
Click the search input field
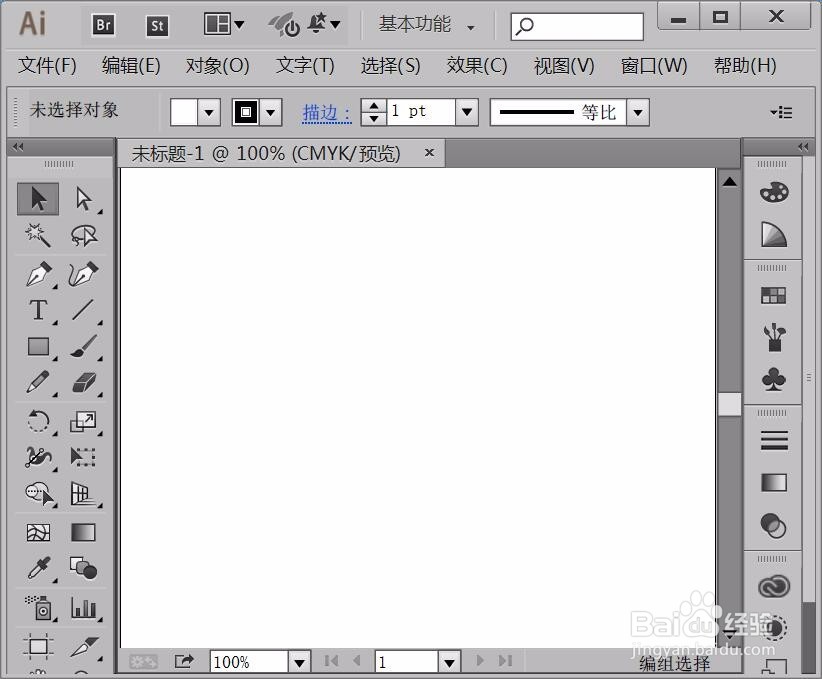click(577, 26)
